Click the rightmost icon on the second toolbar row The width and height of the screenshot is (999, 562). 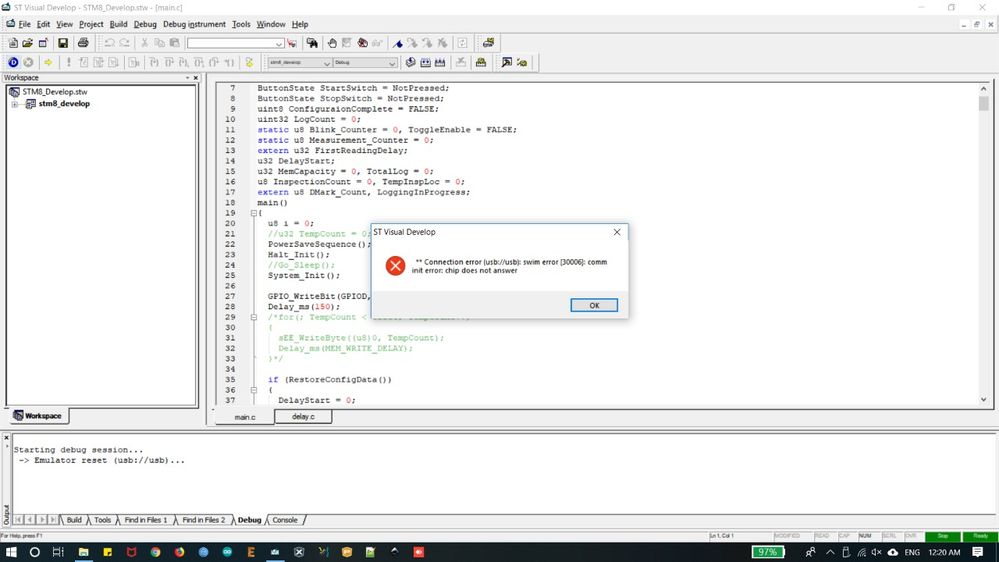coord(522,62)
